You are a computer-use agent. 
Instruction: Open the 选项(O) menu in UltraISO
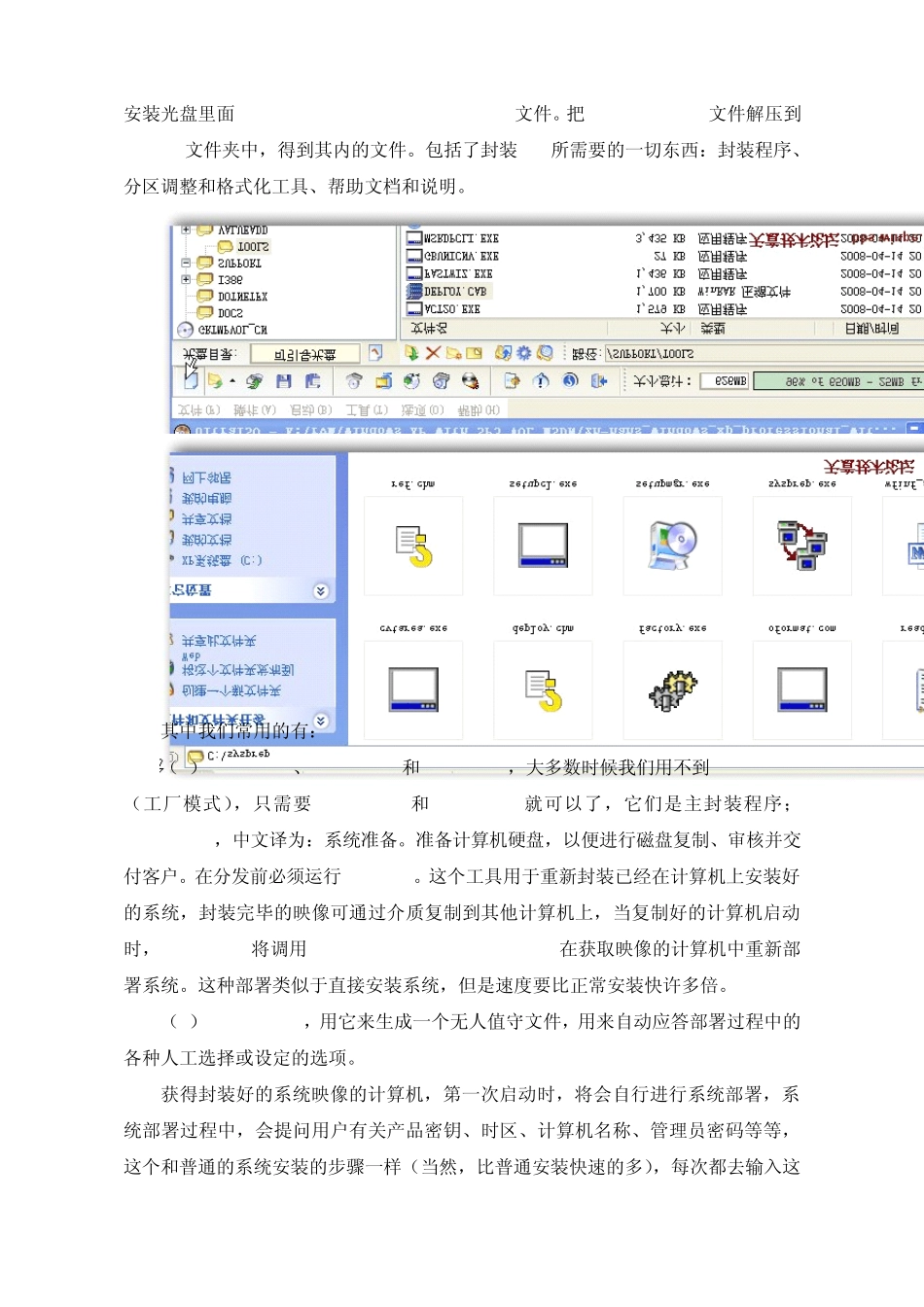coord(422,409)
